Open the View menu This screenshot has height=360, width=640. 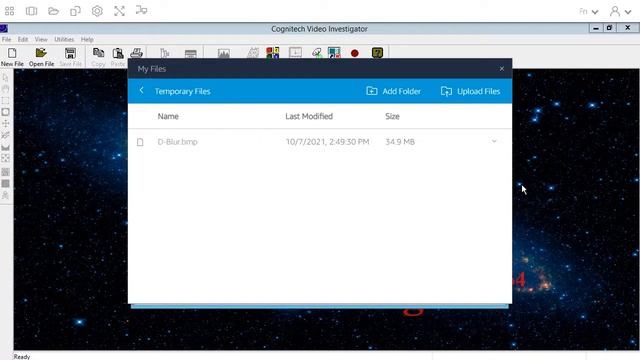click(41, 39)
